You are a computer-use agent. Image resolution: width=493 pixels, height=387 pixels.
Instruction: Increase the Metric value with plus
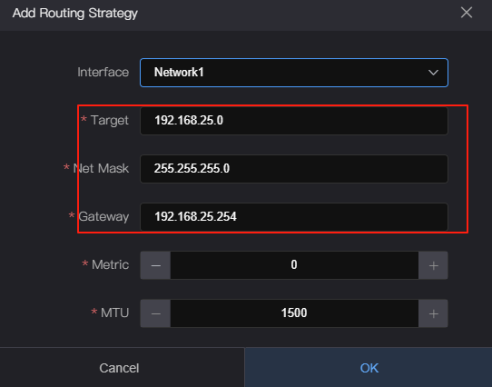(x=433, y=265)
